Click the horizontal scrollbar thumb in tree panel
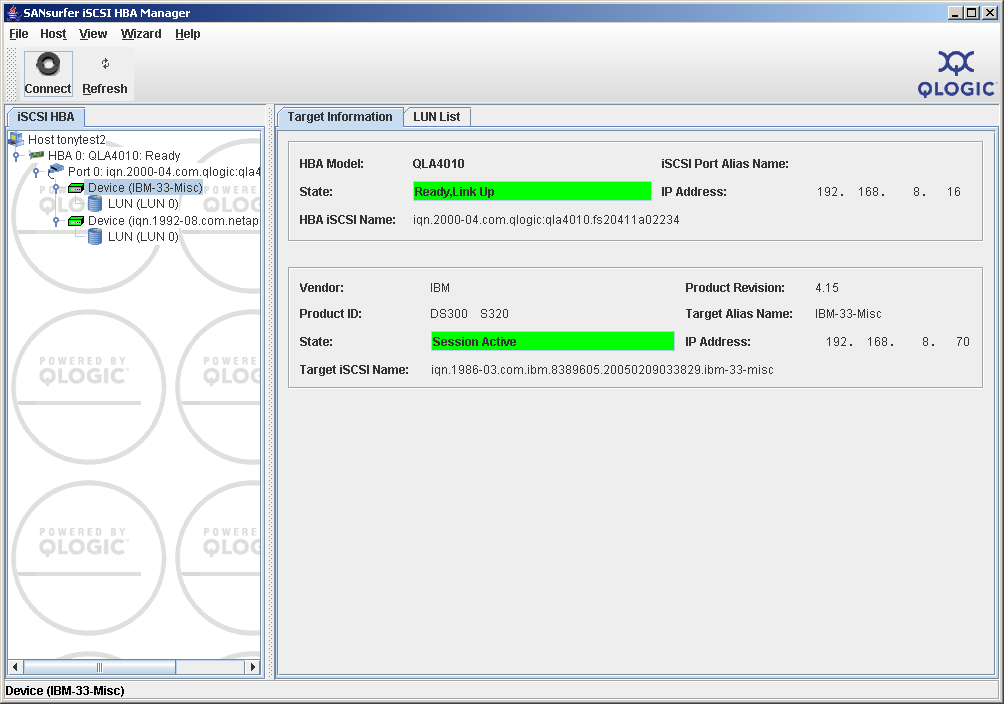The image size is (1004, 704). [x=99, y=667]
